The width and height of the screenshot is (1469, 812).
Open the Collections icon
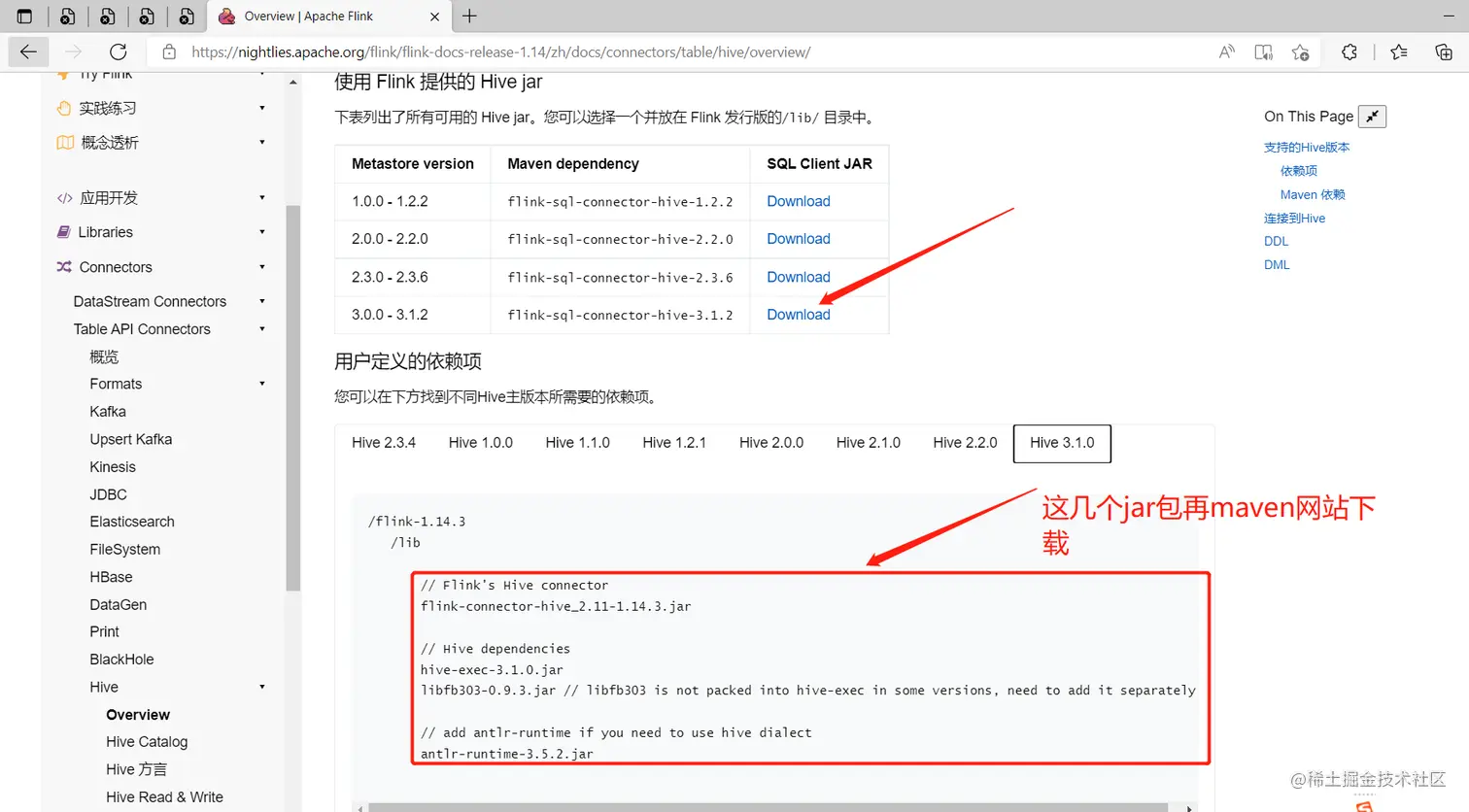(x=1444, y=52)
